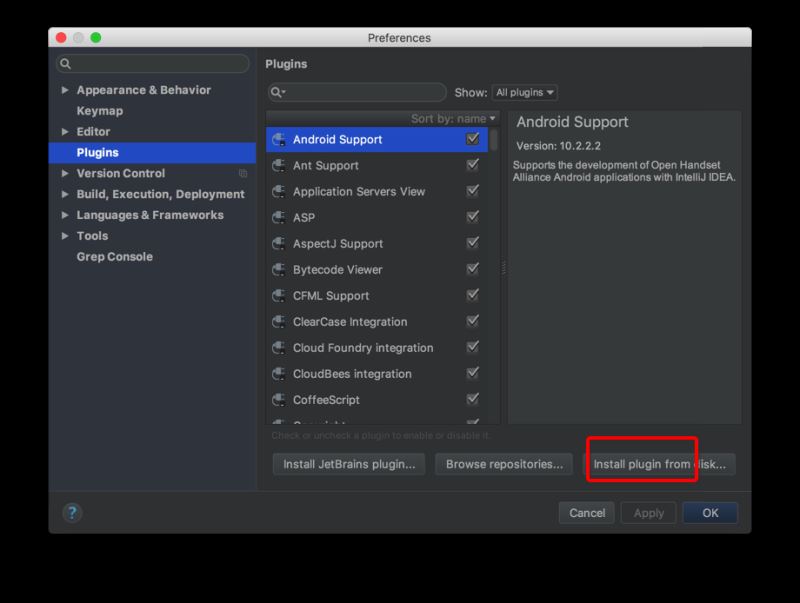Click the Version Control project-level icon

(243, 174)
